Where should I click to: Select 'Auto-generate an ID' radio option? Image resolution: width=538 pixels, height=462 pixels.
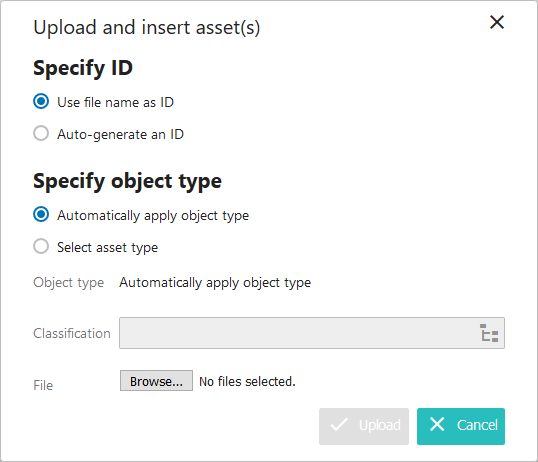tap(41, 134)
